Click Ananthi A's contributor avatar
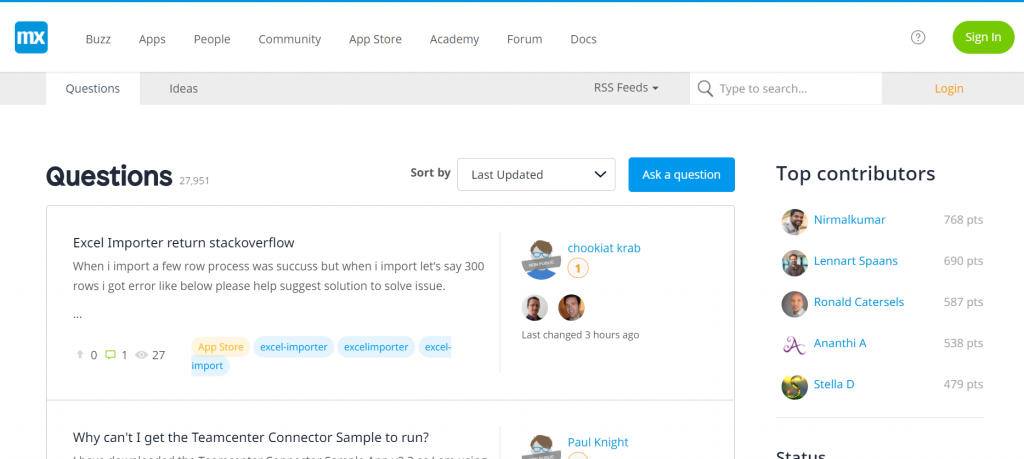The image size is (1024, 459). 794,344
